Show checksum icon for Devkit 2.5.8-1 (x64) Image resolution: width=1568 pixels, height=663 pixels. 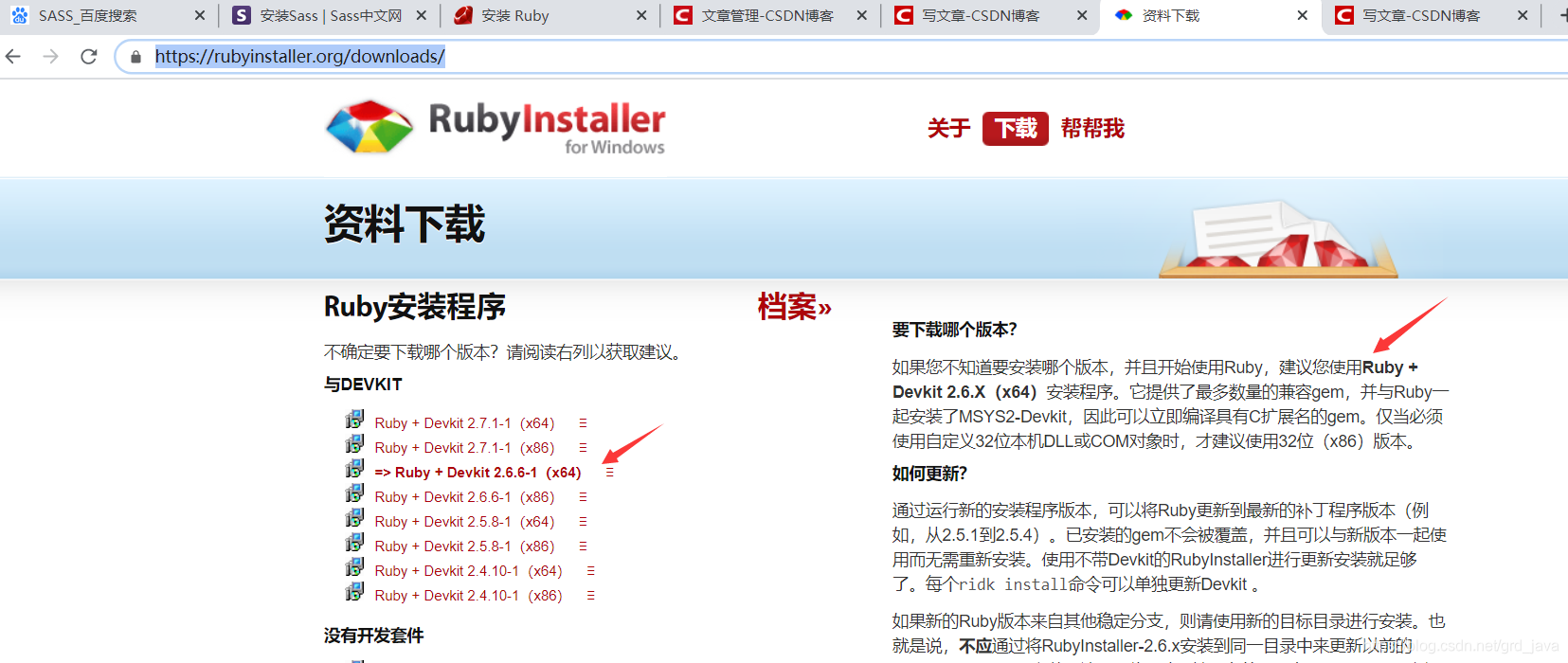coord(583,522)
